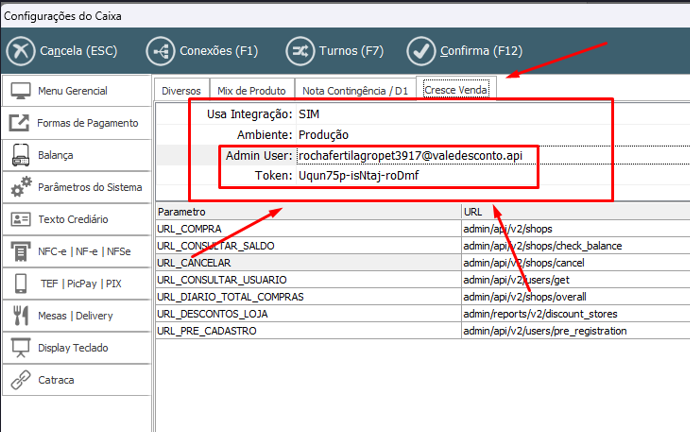The height and width of the screenshot is (432, 690).
Task: Click the Admin User field
Action: [x=410, y=156]
